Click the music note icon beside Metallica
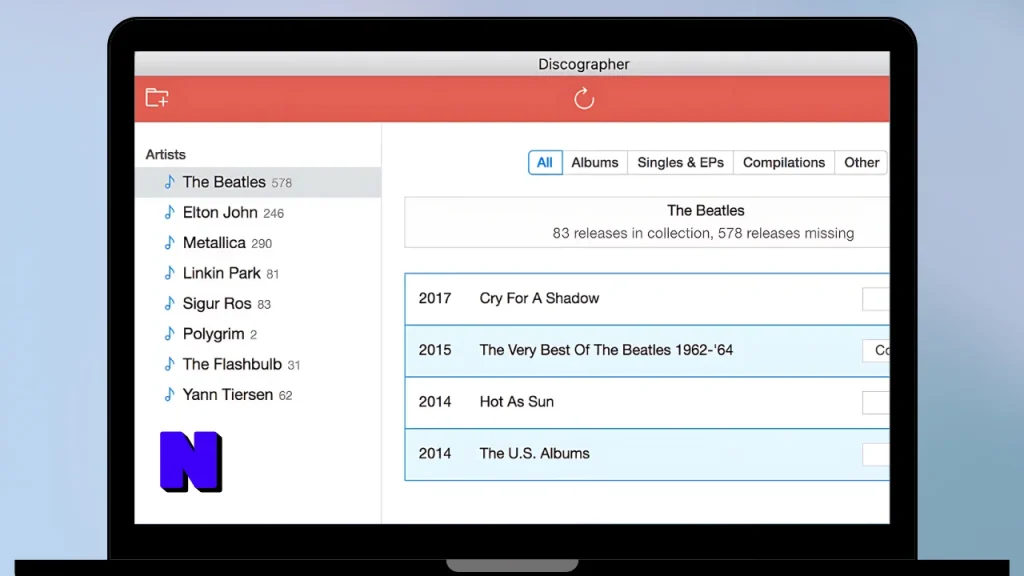This screenshot has width=1024, height=576. 170,242
